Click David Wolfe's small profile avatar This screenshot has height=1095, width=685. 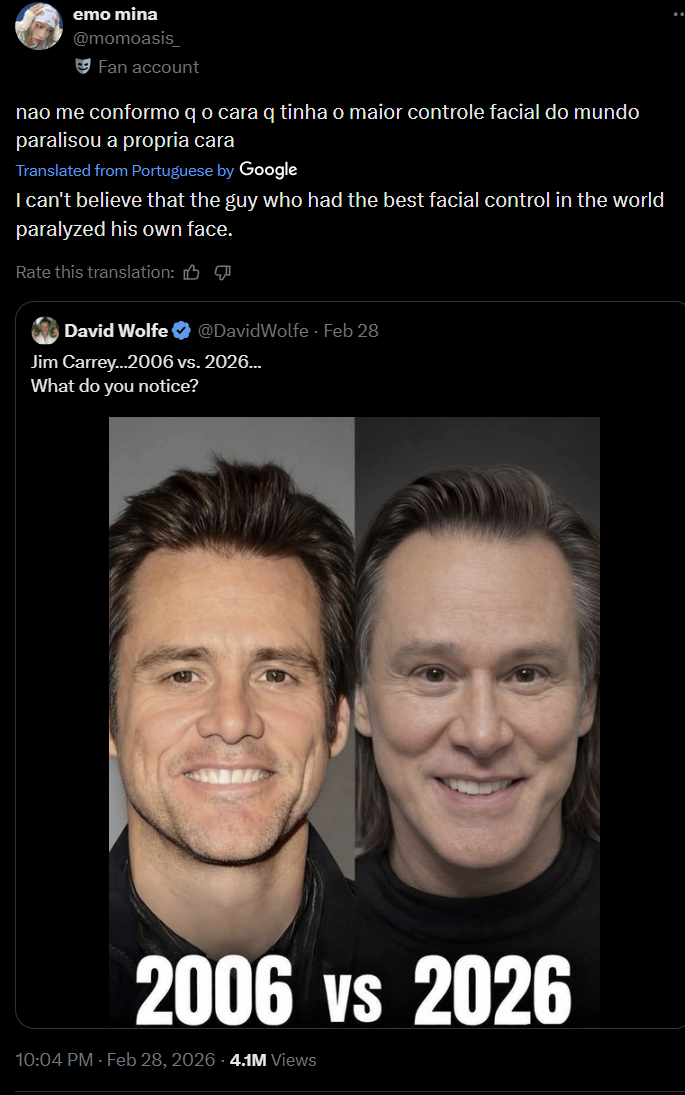coord(45,331)
